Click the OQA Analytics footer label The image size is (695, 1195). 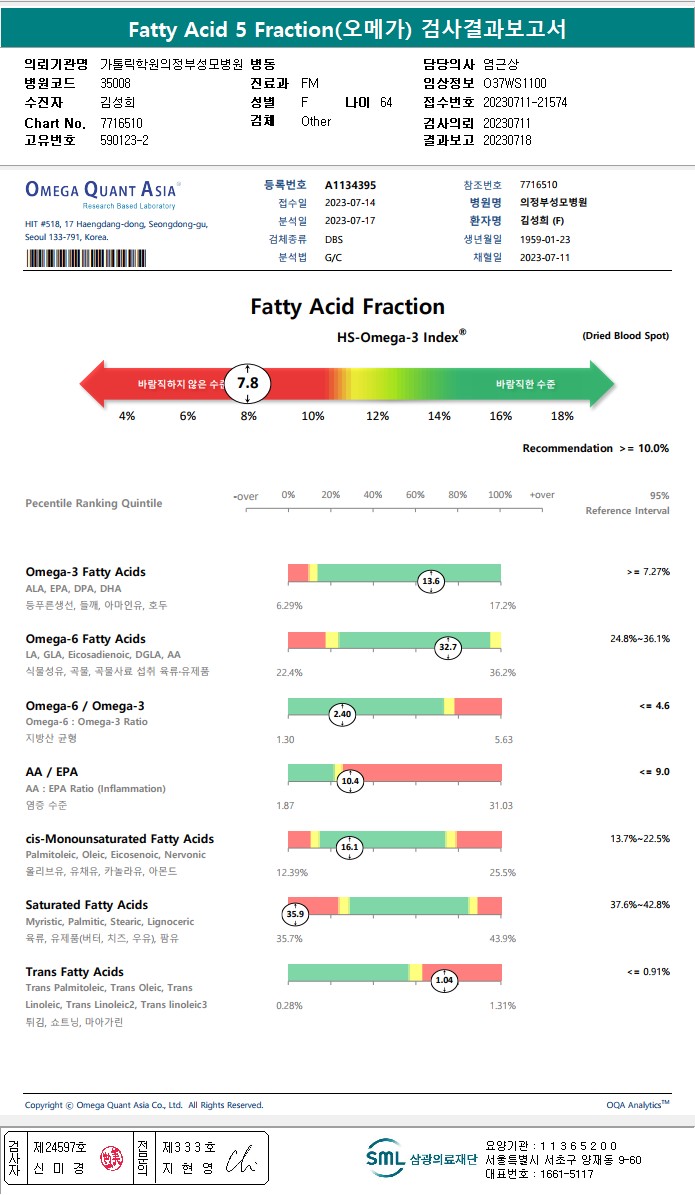point(637,1105)
